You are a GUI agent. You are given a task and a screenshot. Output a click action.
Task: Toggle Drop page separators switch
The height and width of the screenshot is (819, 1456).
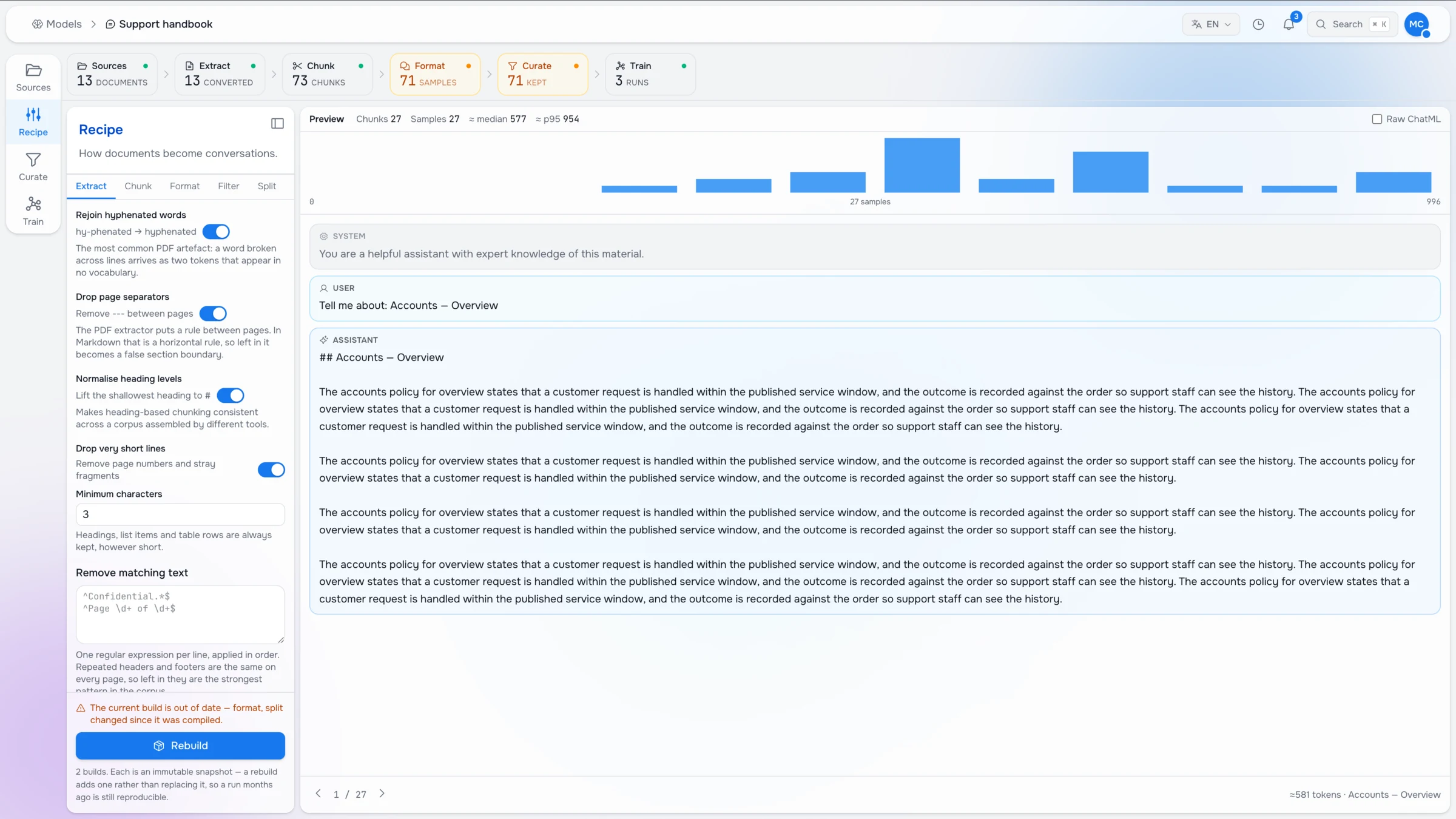[x=213, y=314]
